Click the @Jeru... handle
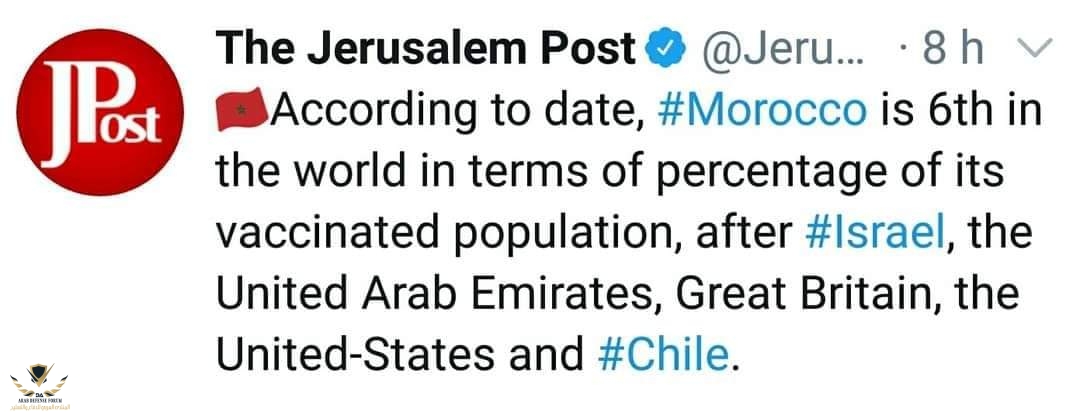This screenshot has width=1080, height=412. click(x=781, y=50)
